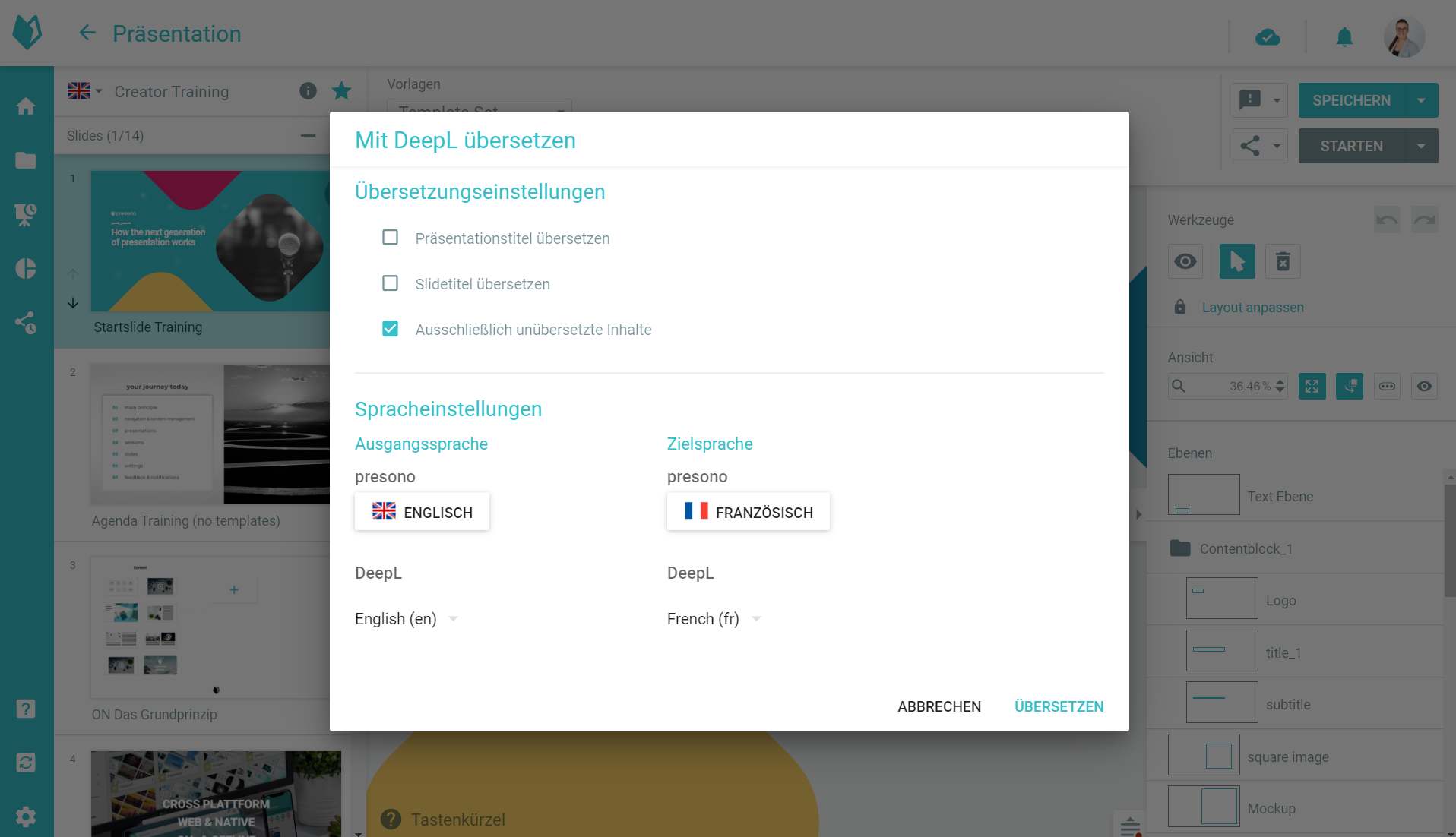Click the share icon near STARTEN
The height and width of the screenshot is (837, 1456).
tap(1250, 146)
